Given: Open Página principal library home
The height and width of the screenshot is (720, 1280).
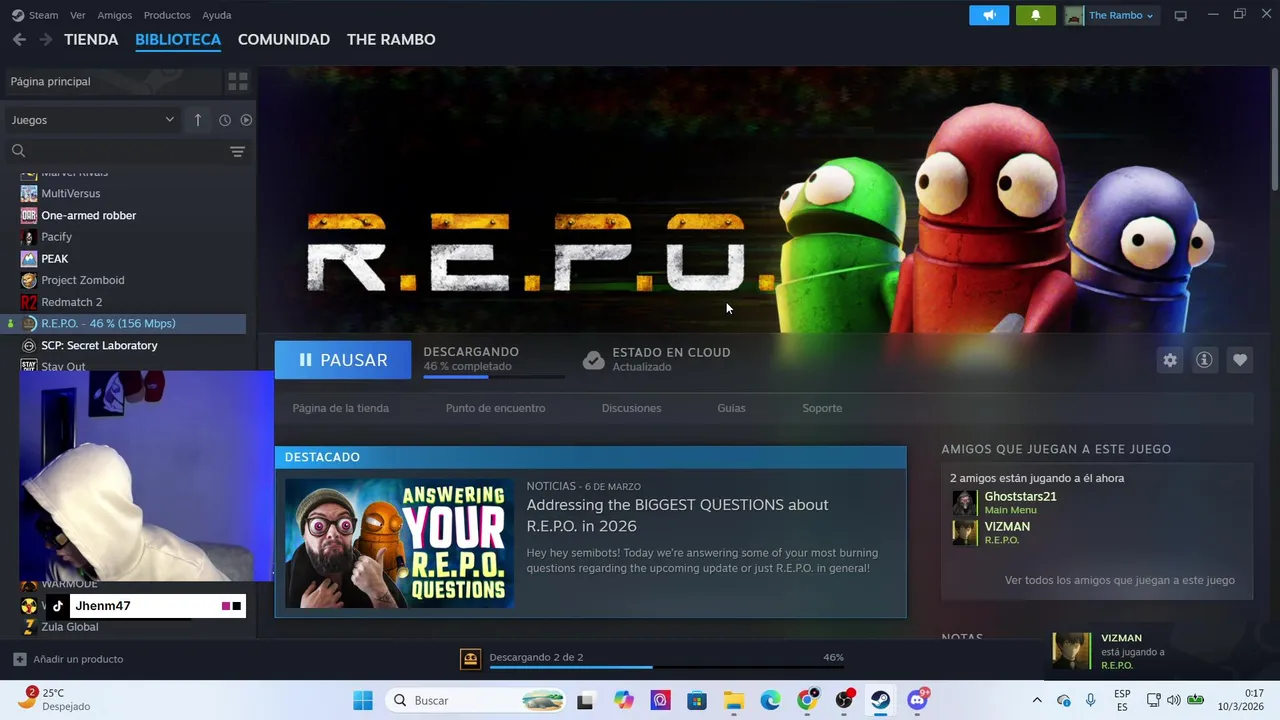Looking at the screenshot, I should (112, 81).
